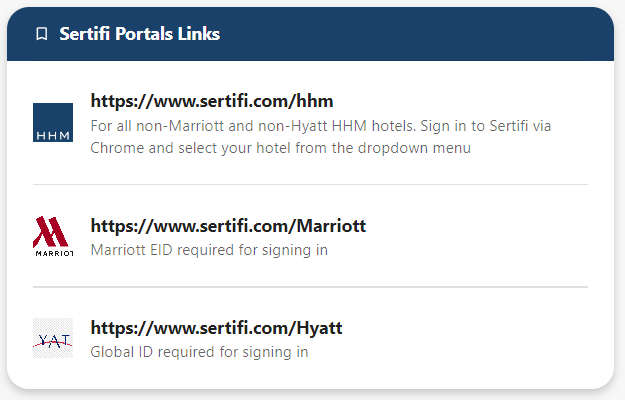
Task: Click the bookmark icon in the header
Action: point(41,34)
